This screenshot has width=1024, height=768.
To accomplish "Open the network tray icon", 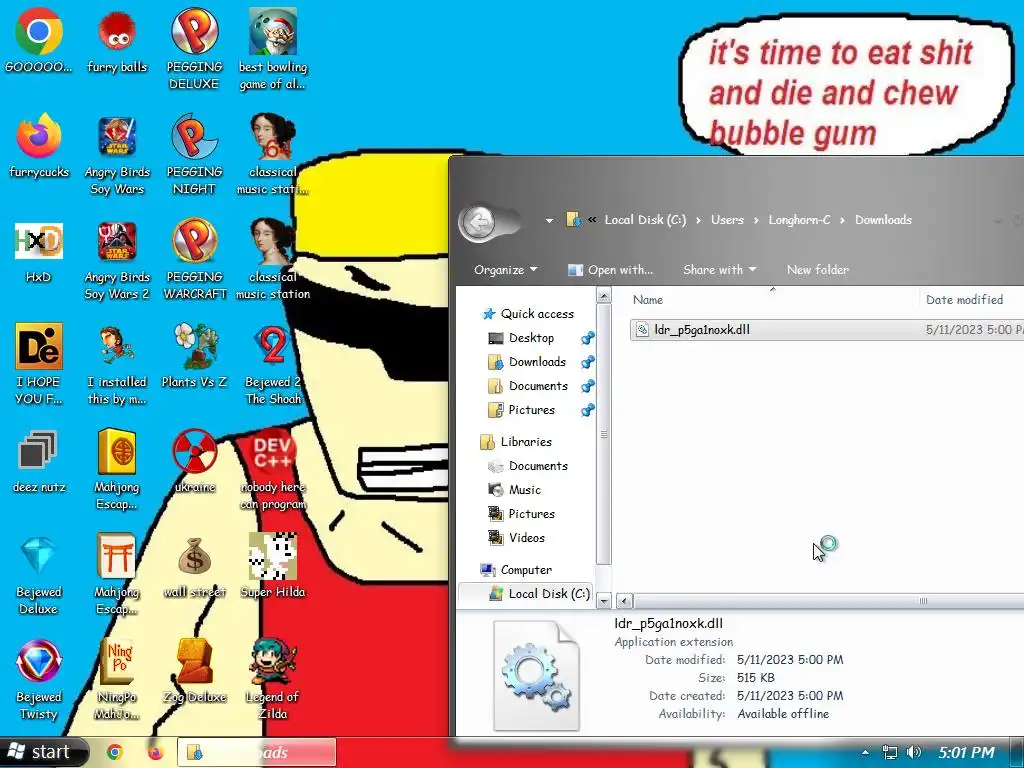I will click(x=889, y=752).
